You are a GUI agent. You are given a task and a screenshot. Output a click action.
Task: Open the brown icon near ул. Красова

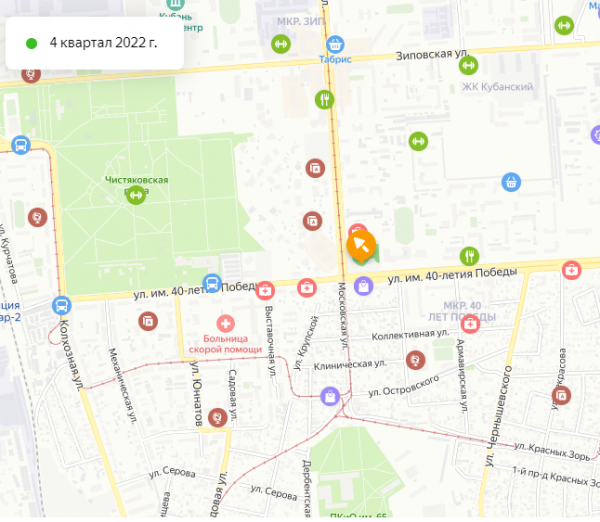tap(561, 395)
